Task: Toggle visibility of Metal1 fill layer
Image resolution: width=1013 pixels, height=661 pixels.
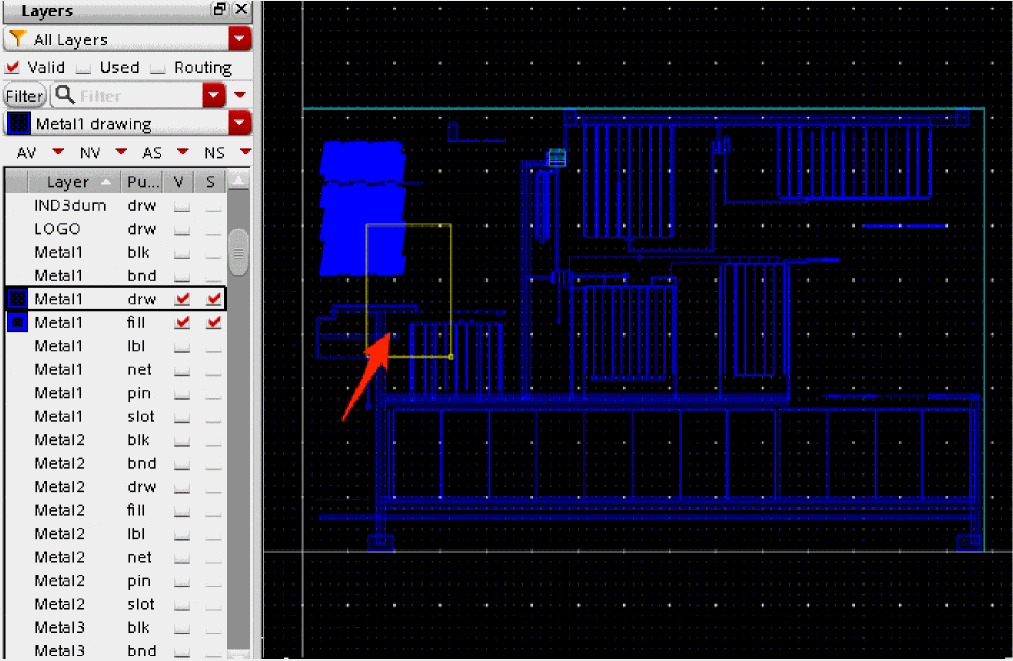Action: pyautogui.click(x=183, y=322)
